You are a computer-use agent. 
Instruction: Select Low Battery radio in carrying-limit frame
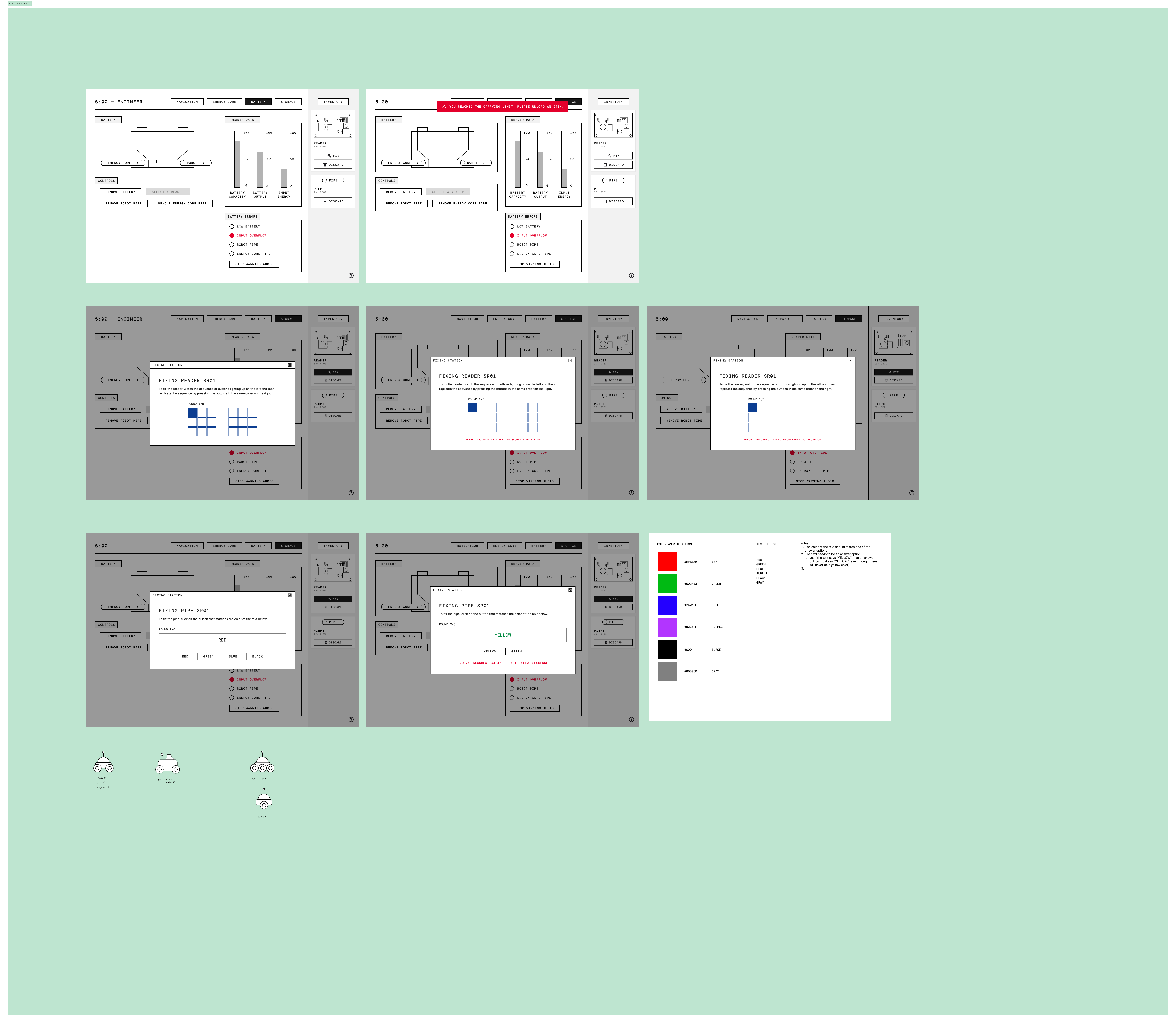(512, 227)
